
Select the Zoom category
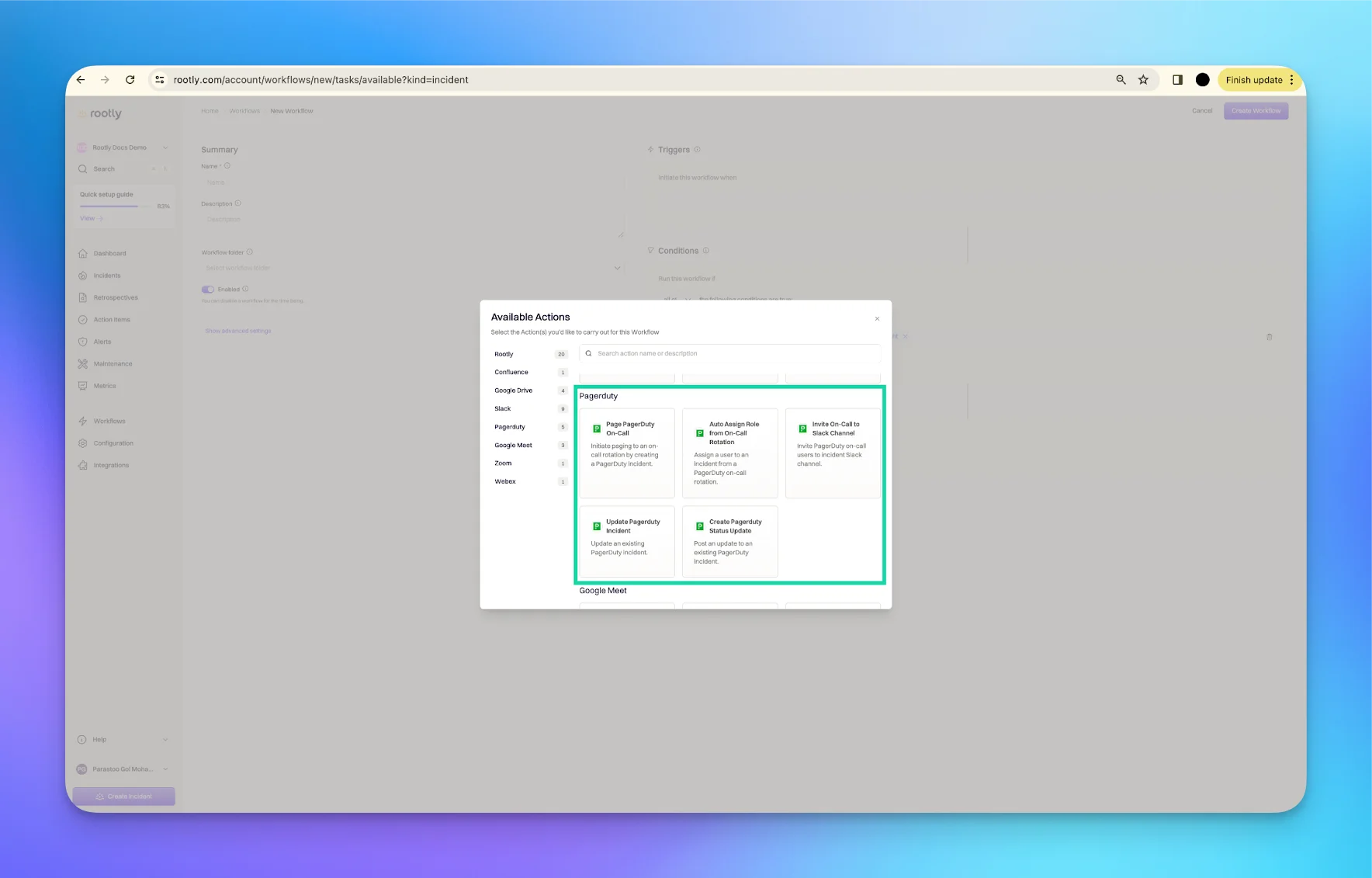(x=531, y=463)
